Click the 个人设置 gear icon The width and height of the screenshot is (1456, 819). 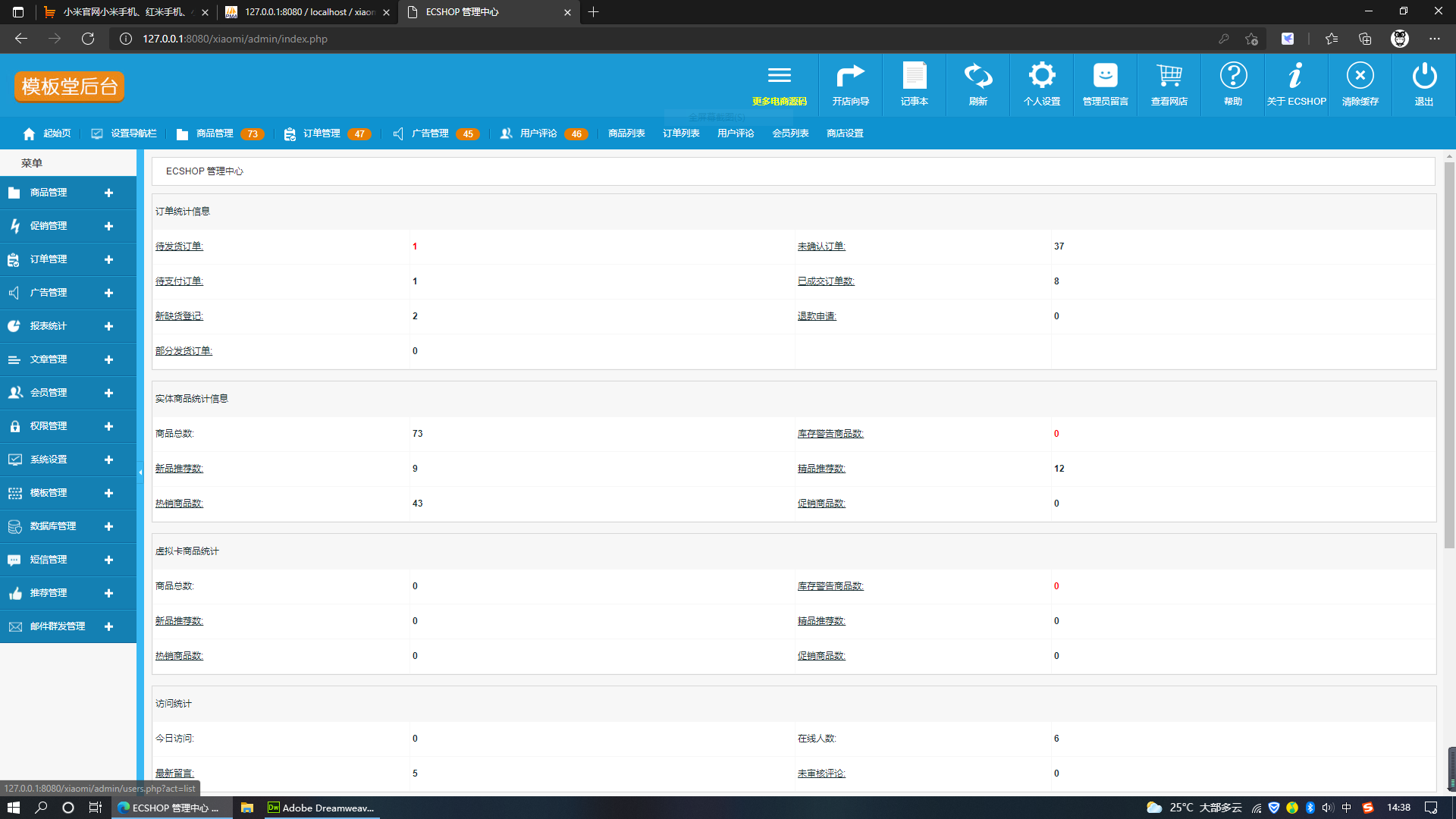1041,76
